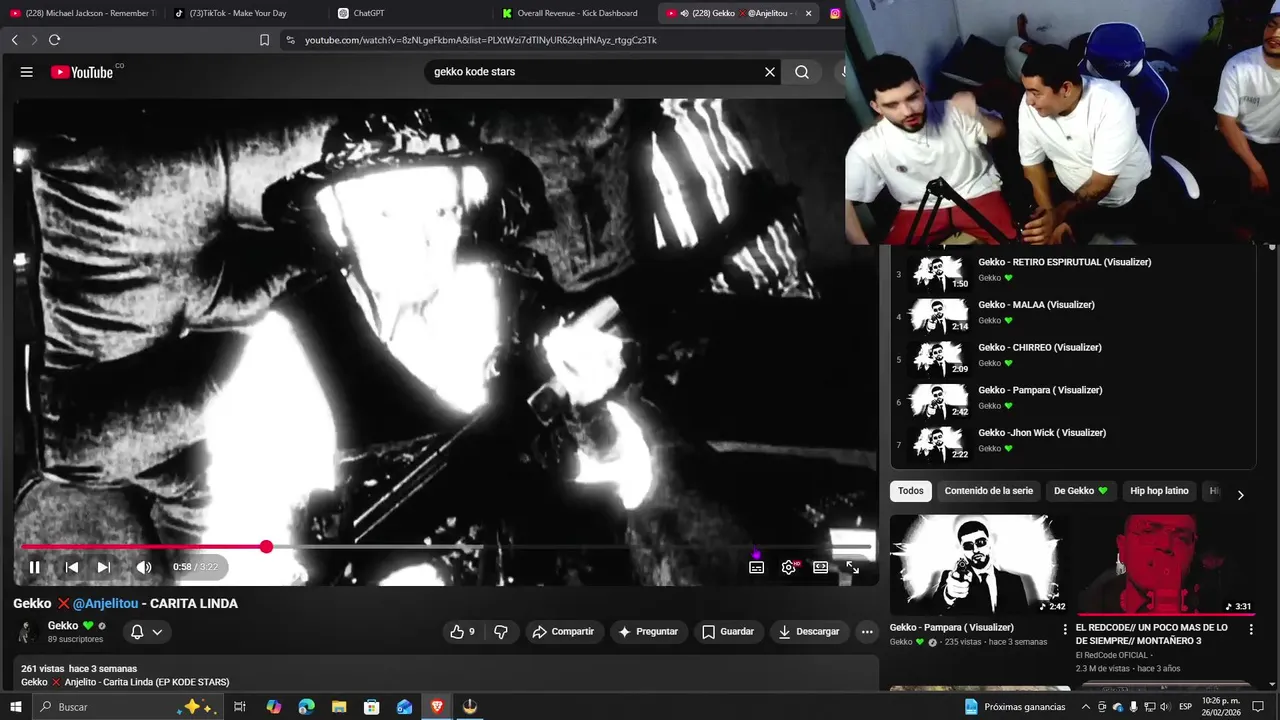The width and height of the screenshot is (1280, 720).
Task: Open more actions three-dot menu
Action: [x=867, y=632]
